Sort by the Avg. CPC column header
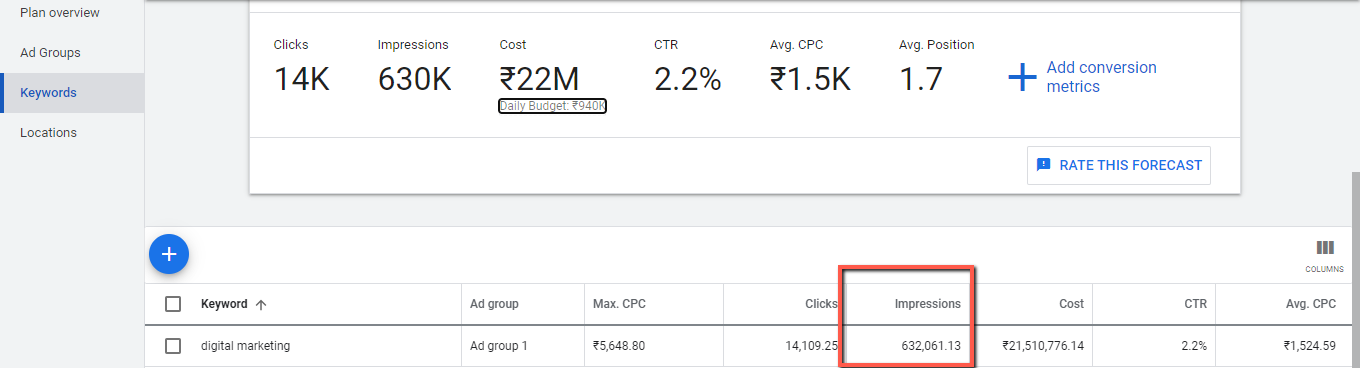Screen dimensions: 1360x368 coord(1309,304)
